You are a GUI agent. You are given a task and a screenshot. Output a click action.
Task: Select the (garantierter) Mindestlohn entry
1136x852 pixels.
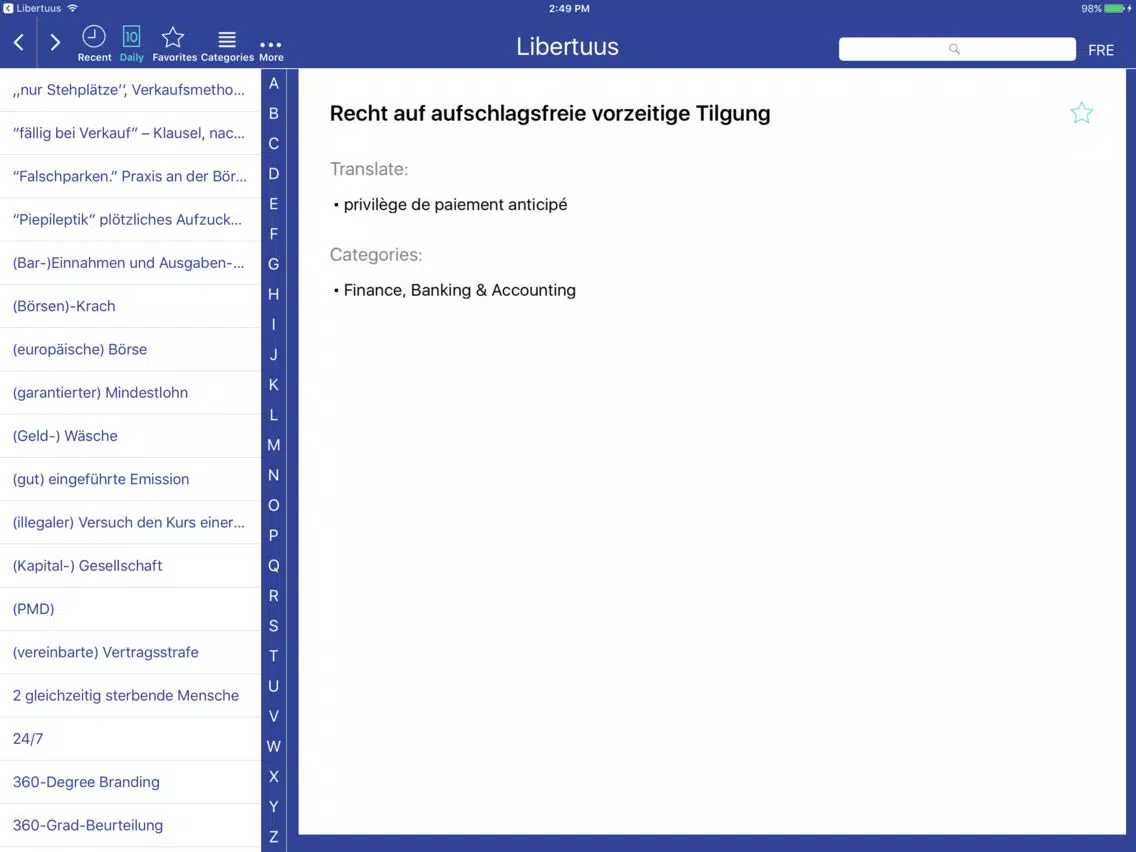tap(130, 393)
